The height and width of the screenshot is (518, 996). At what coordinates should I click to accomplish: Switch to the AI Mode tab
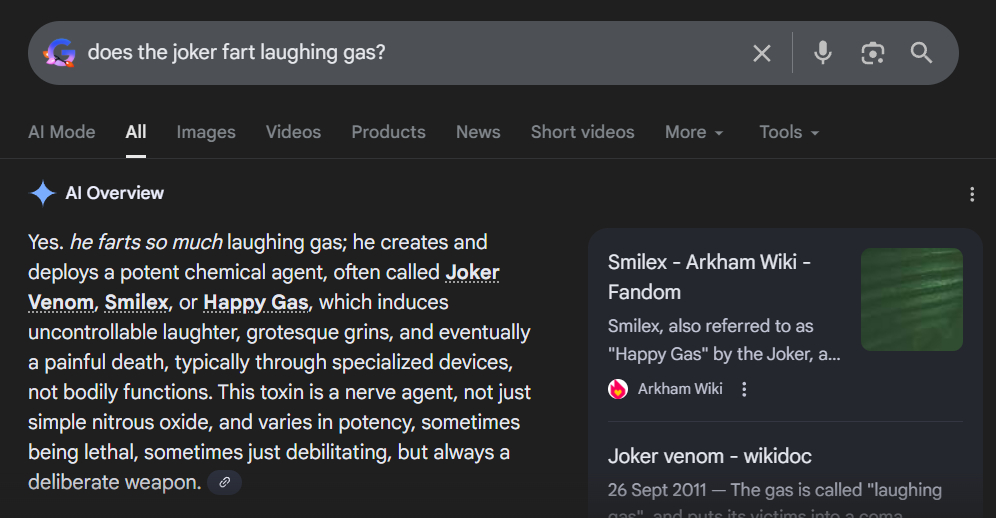(x=62, y=132)
